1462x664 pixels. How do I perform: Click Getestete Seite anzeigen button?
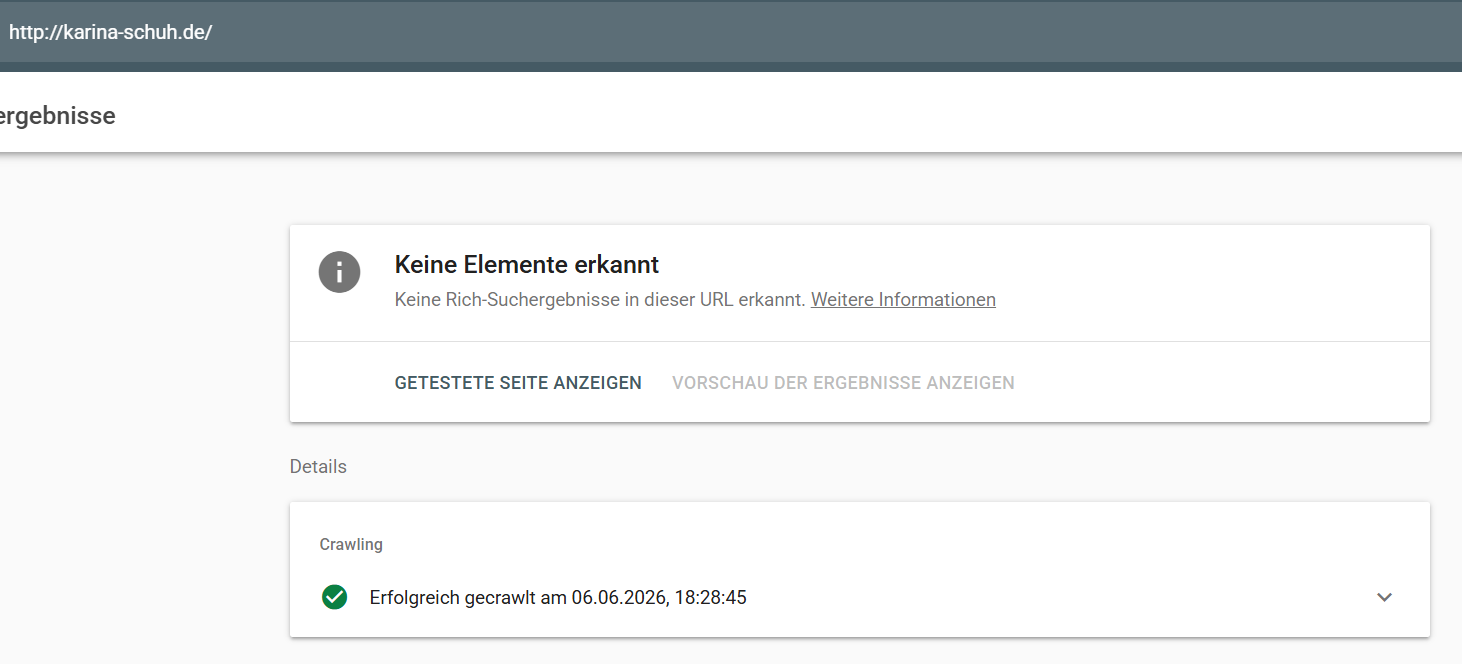pyautogui.click(x=518, y=383)
